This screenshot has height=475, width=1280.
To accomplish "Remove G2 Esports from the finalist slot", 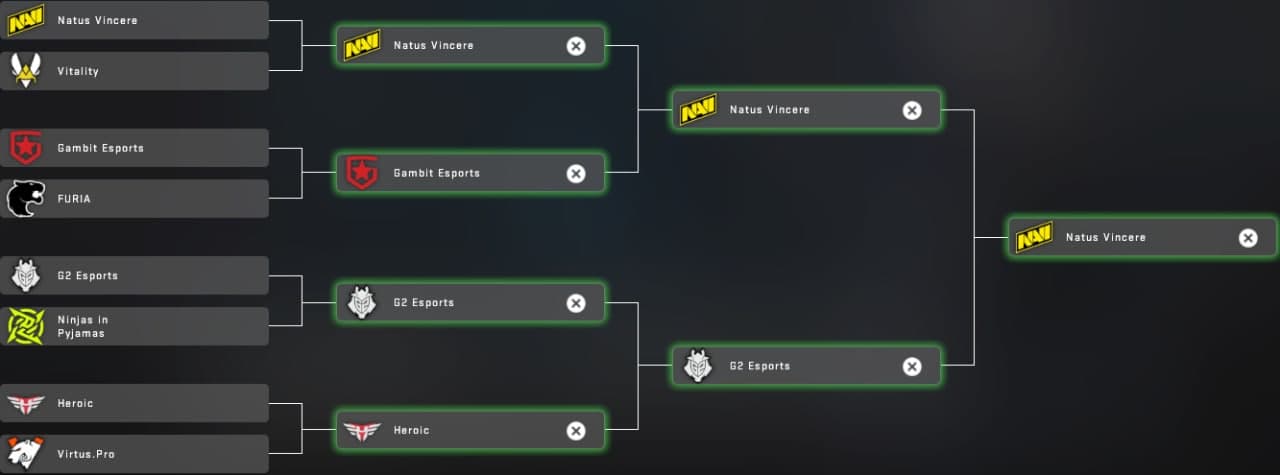I will pyautogui.click(x=912, y=367).
